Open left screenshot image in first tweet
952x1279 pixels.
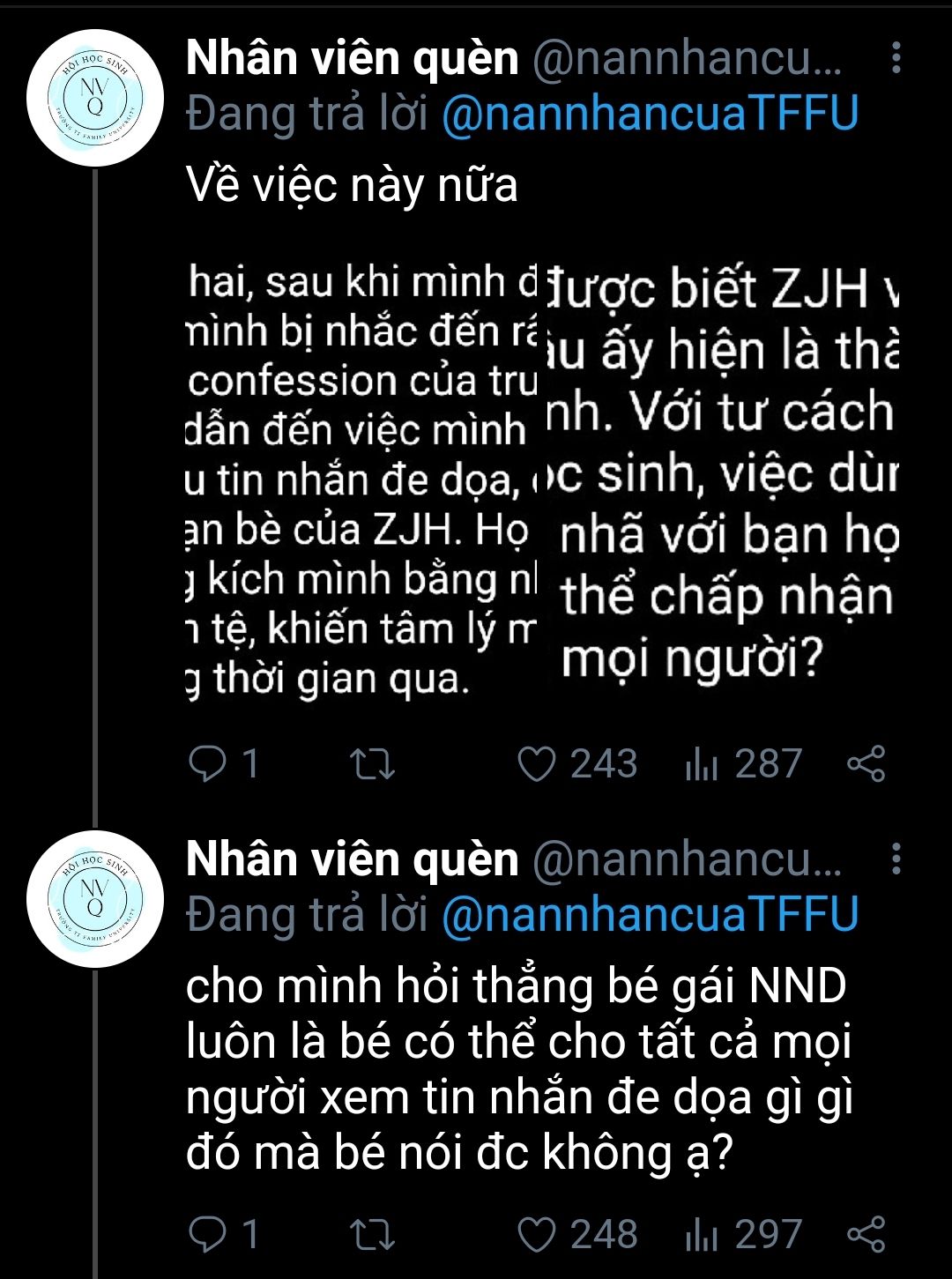click(361, 480)
